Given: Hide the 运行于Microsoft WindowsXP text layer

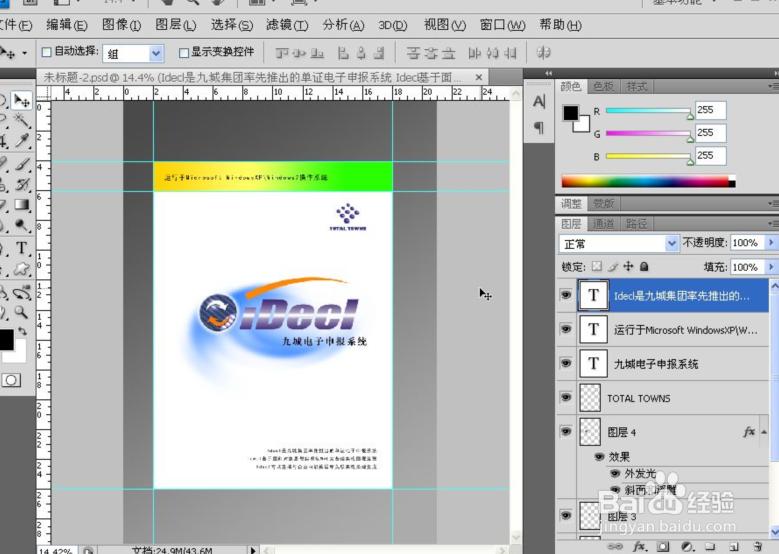Looking at the screenshot, I should coord(565,329).
